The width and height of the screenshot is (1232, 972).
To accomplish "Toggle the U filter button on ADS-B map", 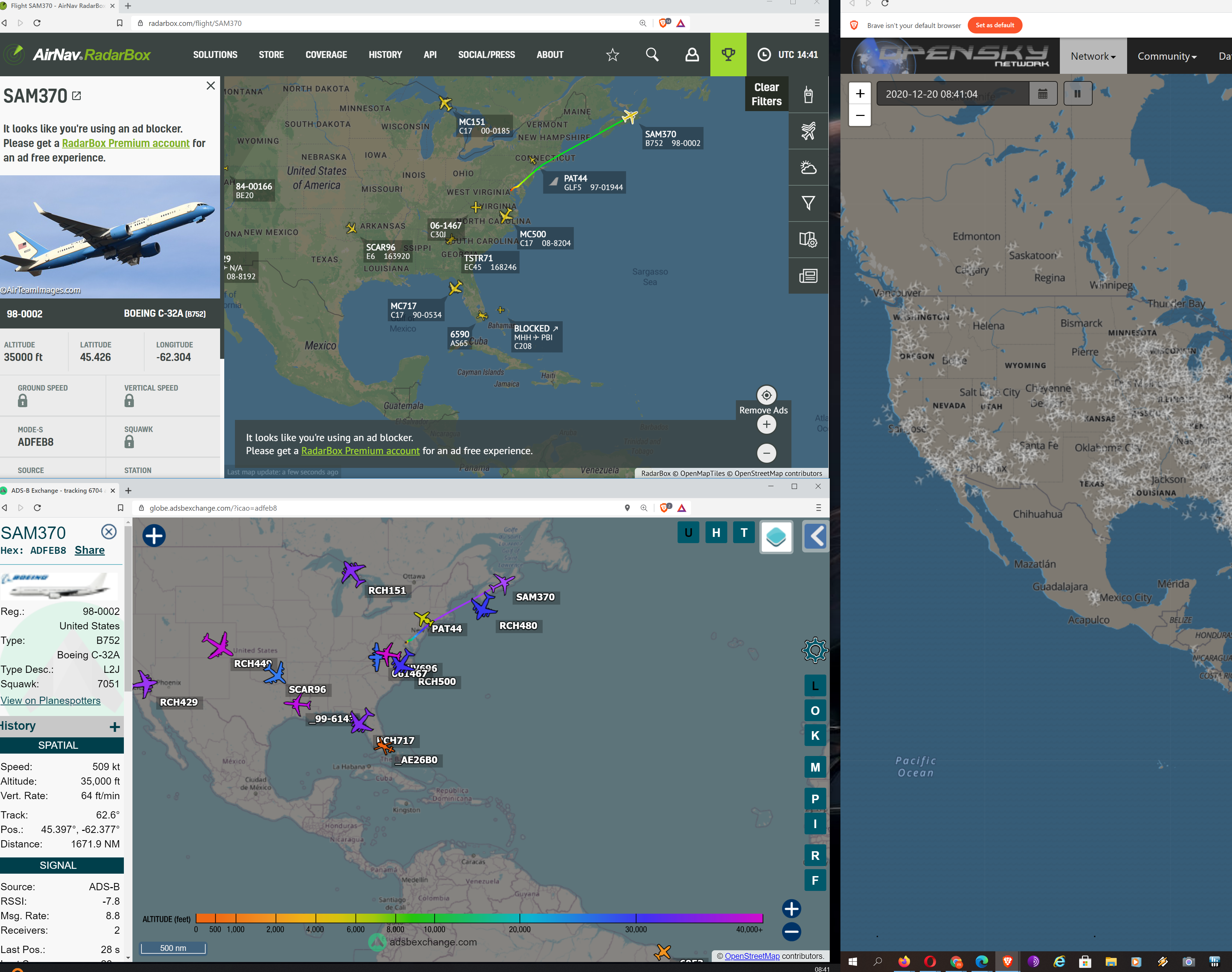I will [689, 533].
